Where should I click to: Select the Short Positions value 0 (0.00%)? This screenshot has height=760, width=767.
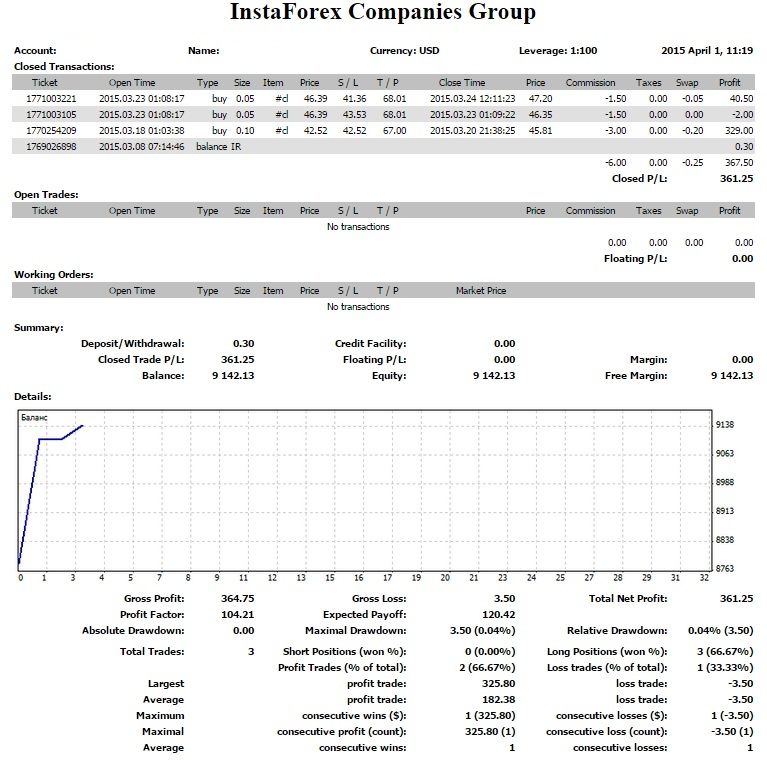pyautogui.click(x=490, y=651)
